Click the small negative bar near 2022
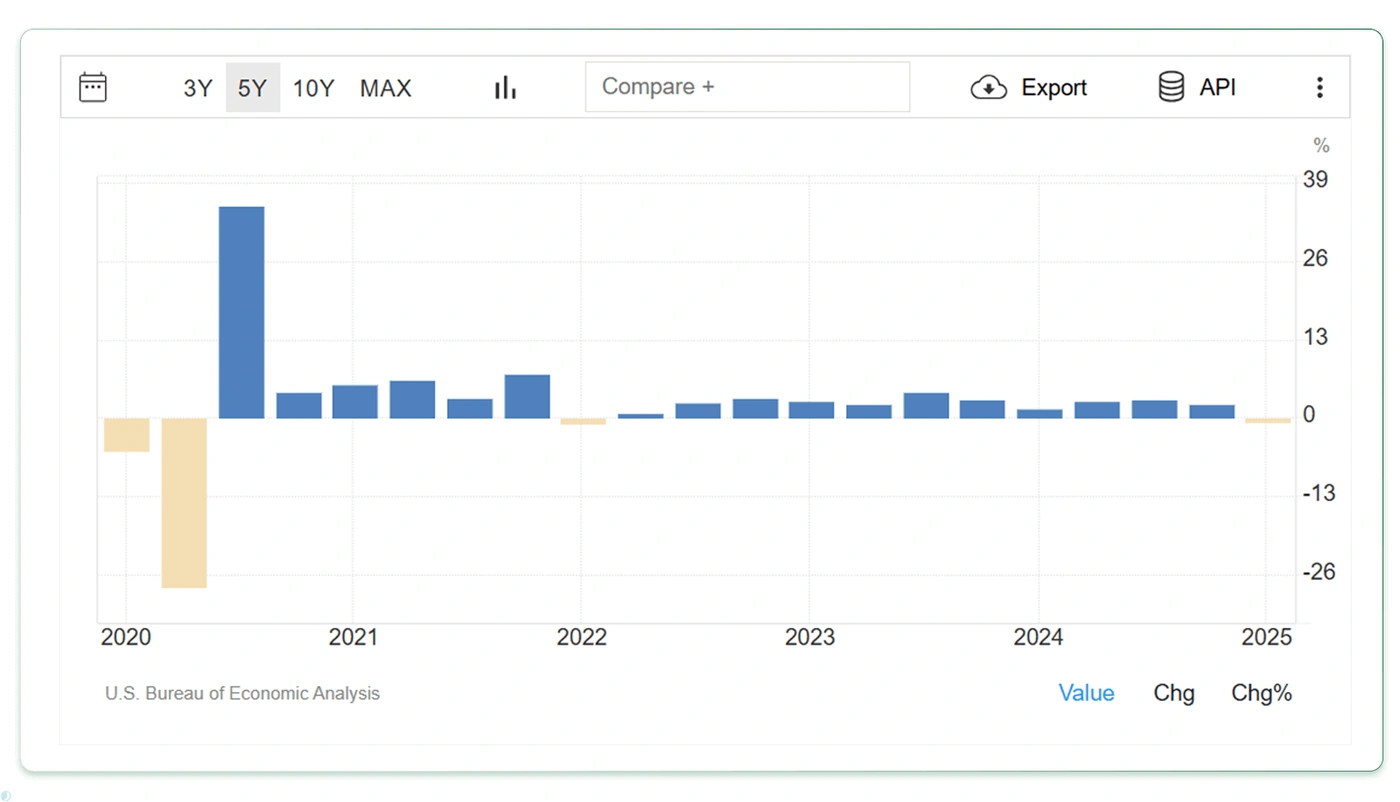Screen dimensions: 1400x802 click(x=583, y=421)
